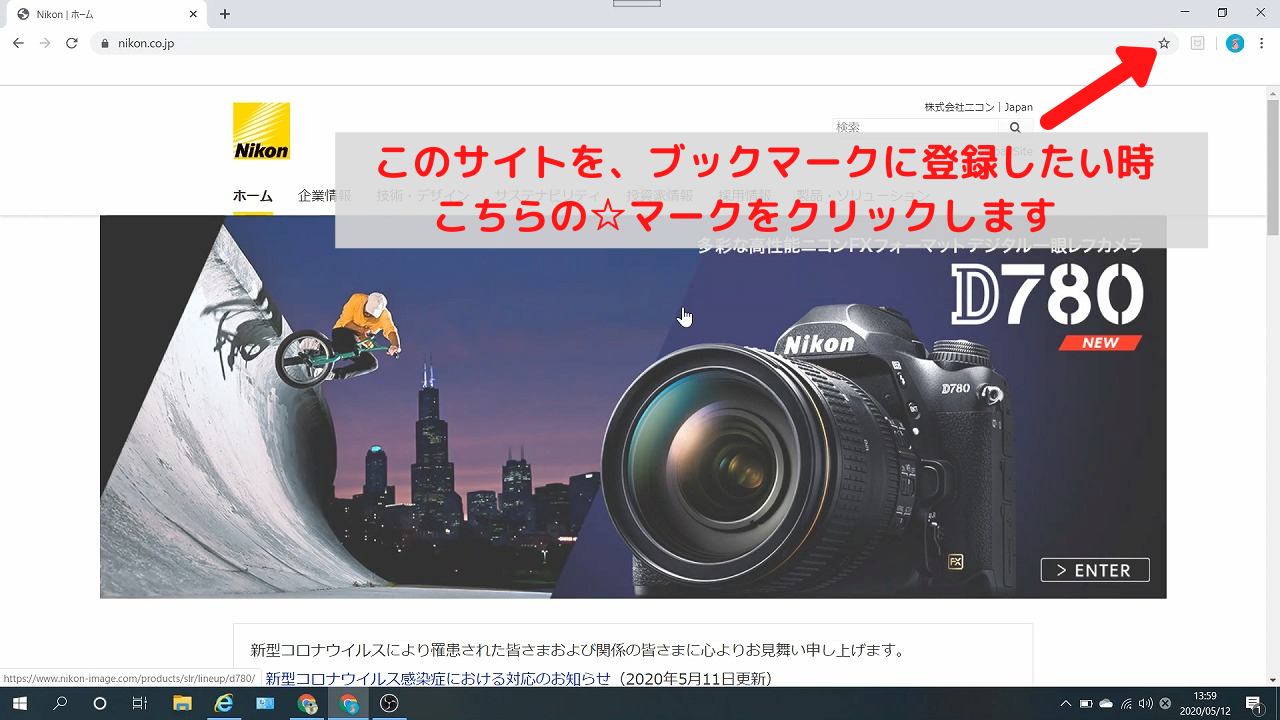This screenshot has height=720, width=1280.
Task: Select the Nikon | ホーム tab
Action: 107,14
